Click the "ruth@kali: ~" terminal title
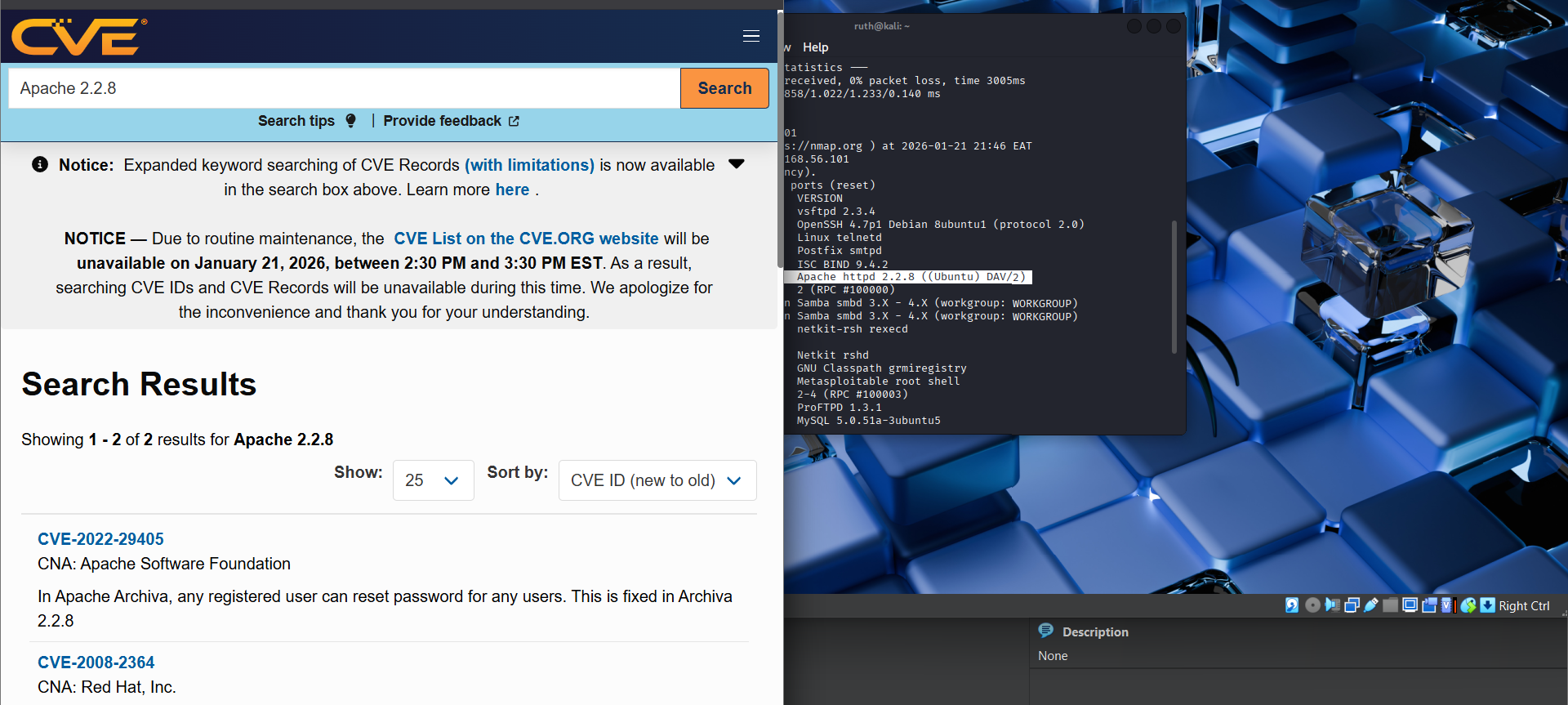This screenshot has width=1568, height=705. [x=882, y=26]
